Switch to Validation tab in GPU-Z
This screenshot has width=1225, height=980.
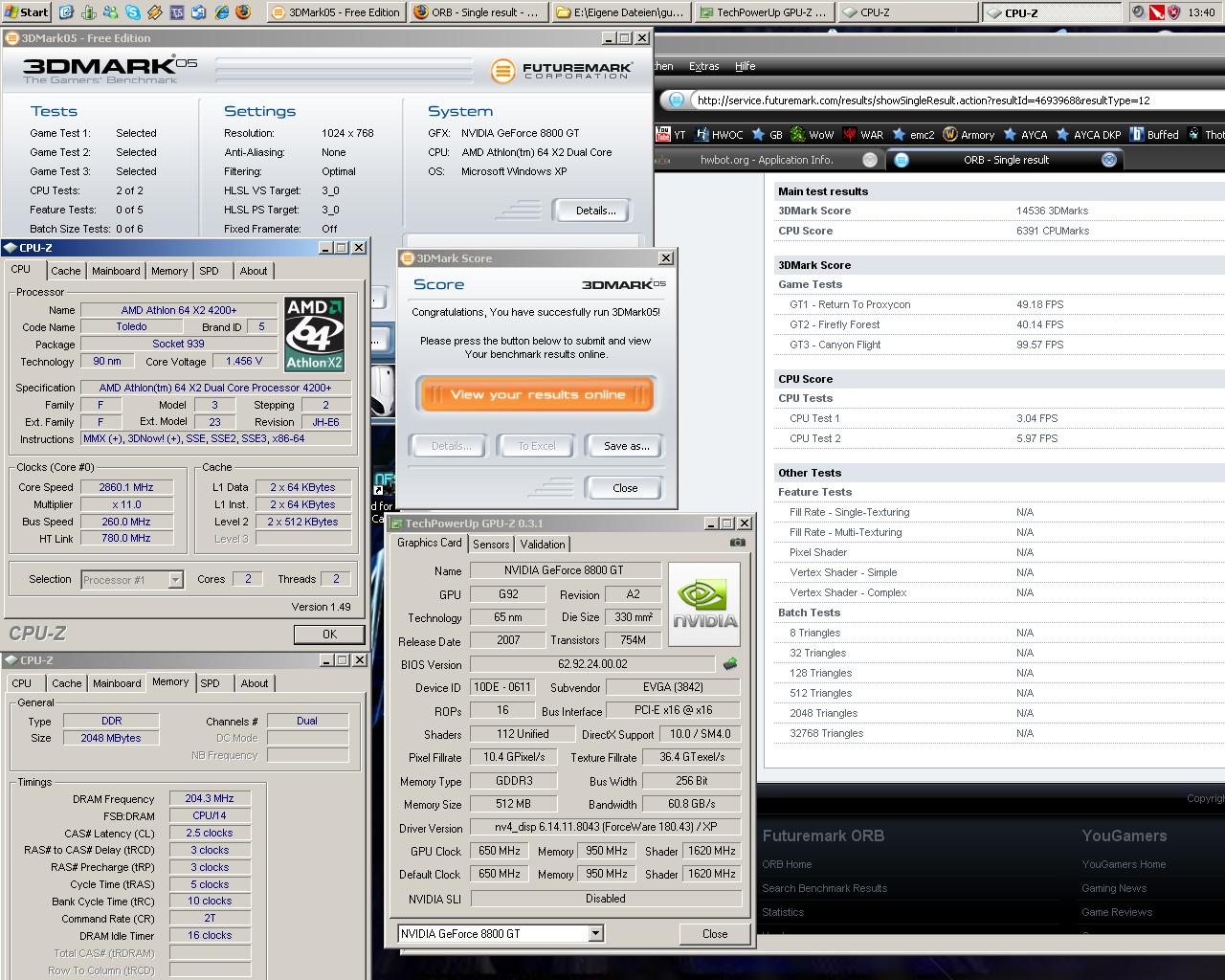click(x=543, y=544)
